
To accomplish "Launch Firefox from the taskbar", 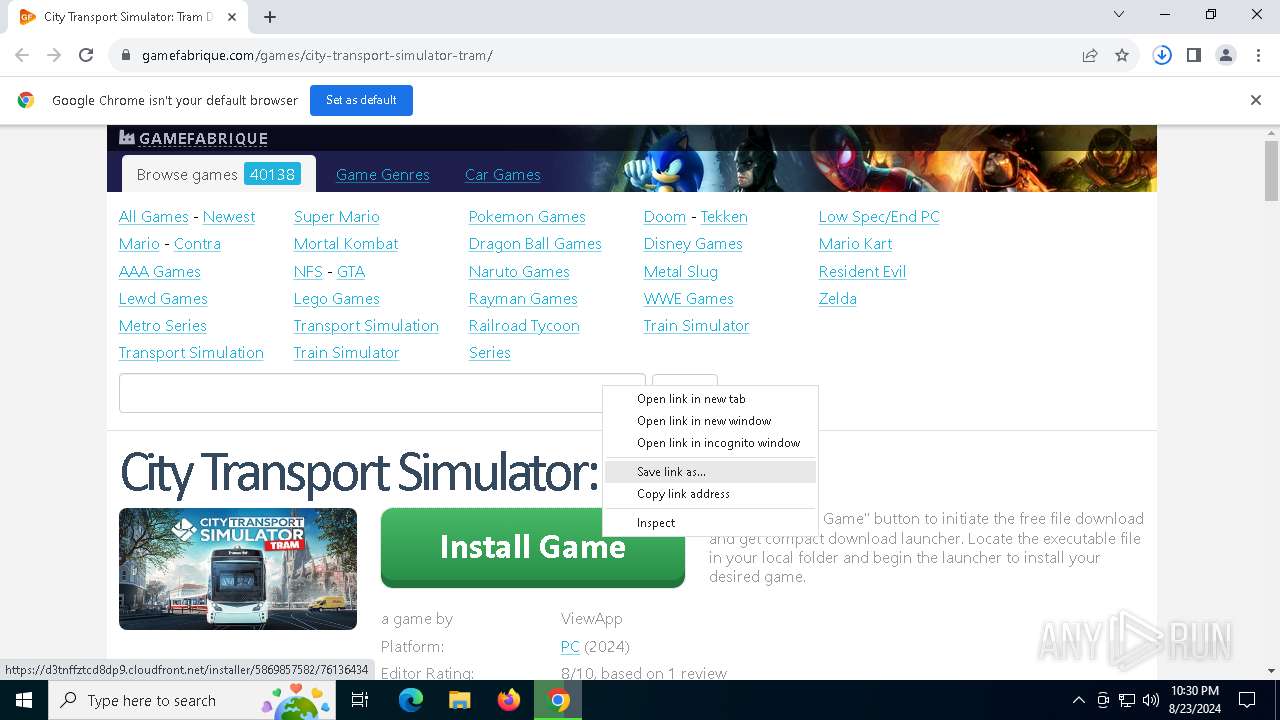I will (x=509, y=700).
